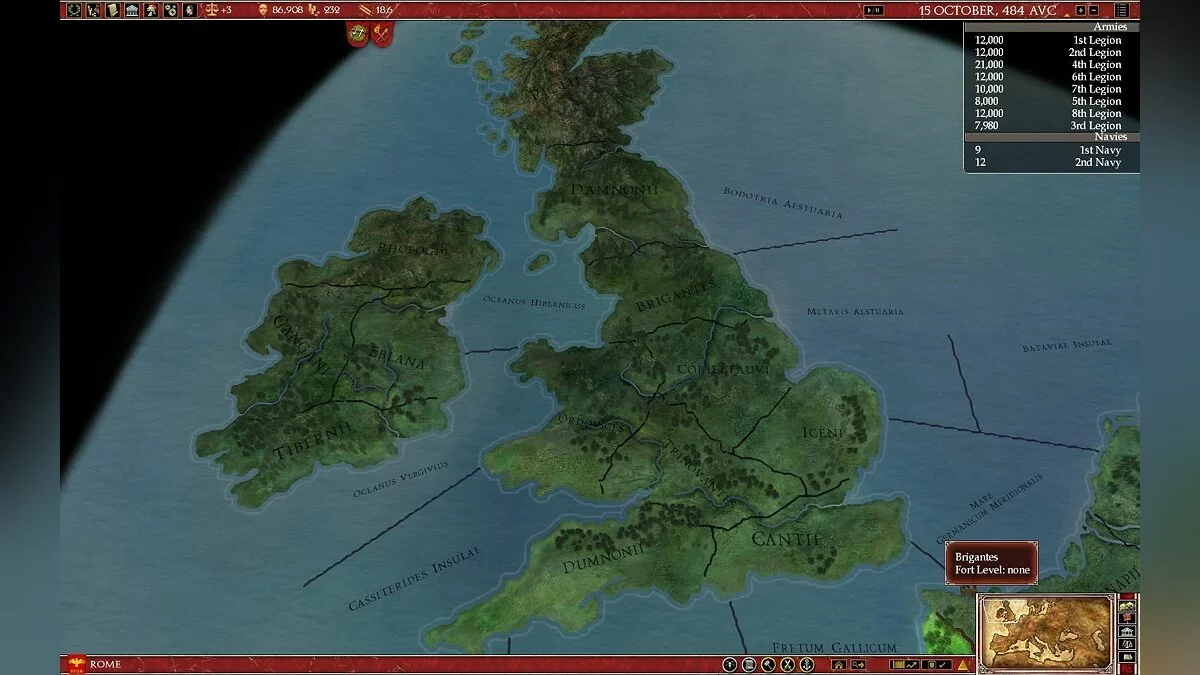The height and width of the screenshot is (675, 1200).
Task: Click the hammer build round icon
Action: point(768,665)
